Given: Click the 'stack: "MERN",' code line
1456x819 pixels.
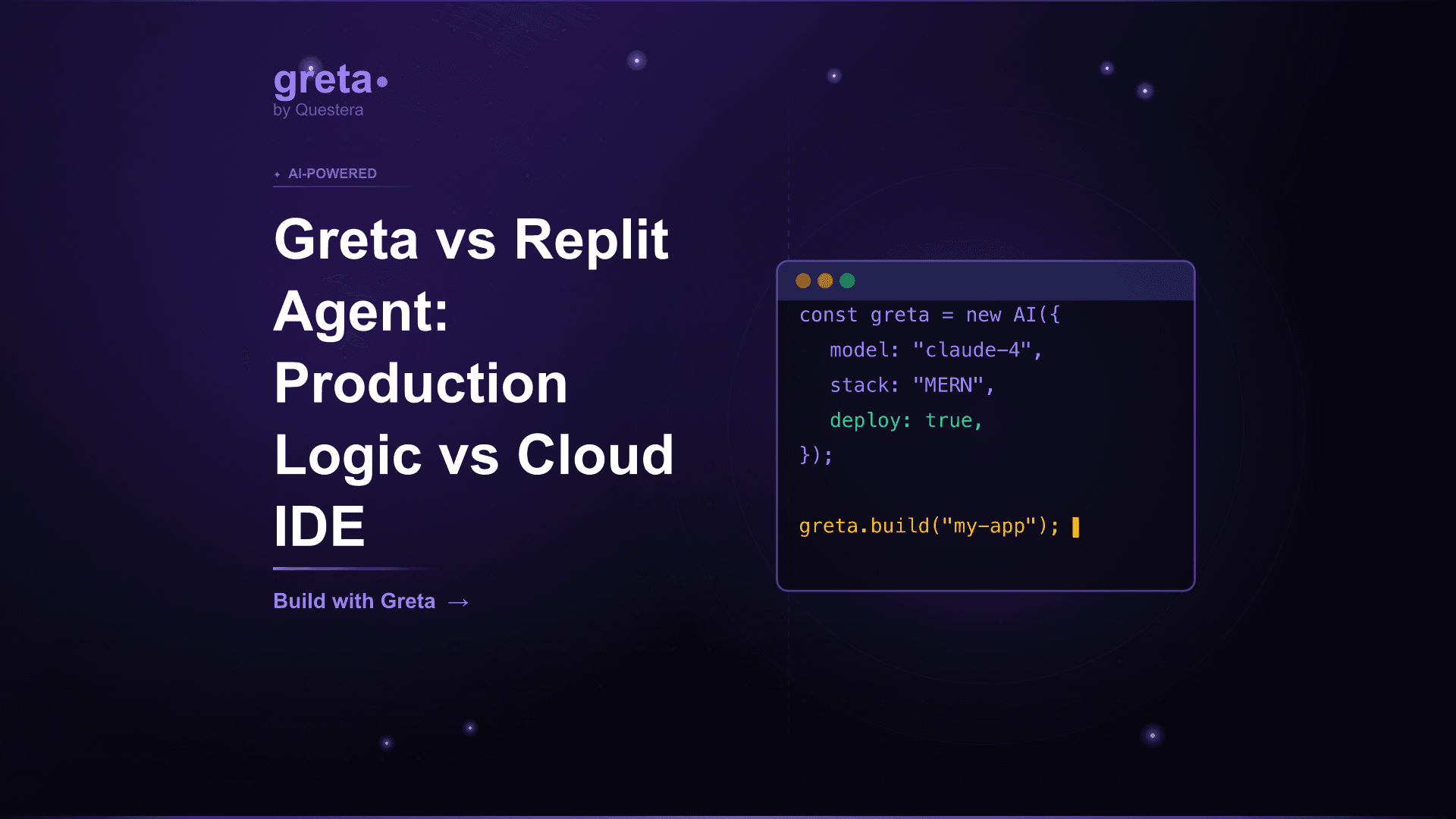Looking at the screenshot, I should (912, 385).
